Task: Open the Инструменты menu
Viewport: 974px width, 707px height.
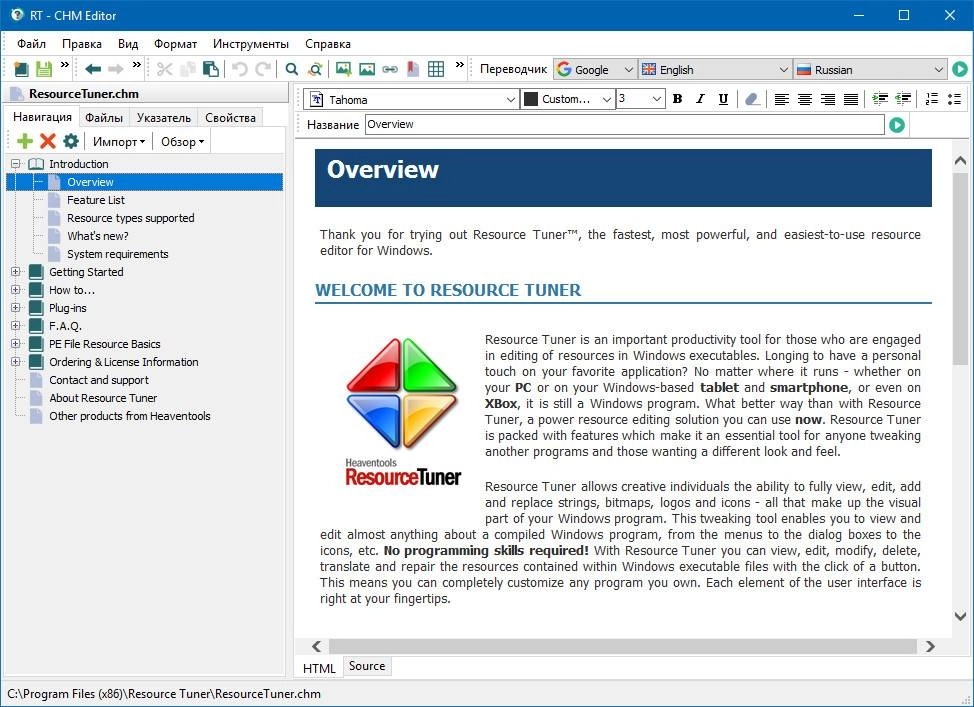Action: click(x=250, y=44)
